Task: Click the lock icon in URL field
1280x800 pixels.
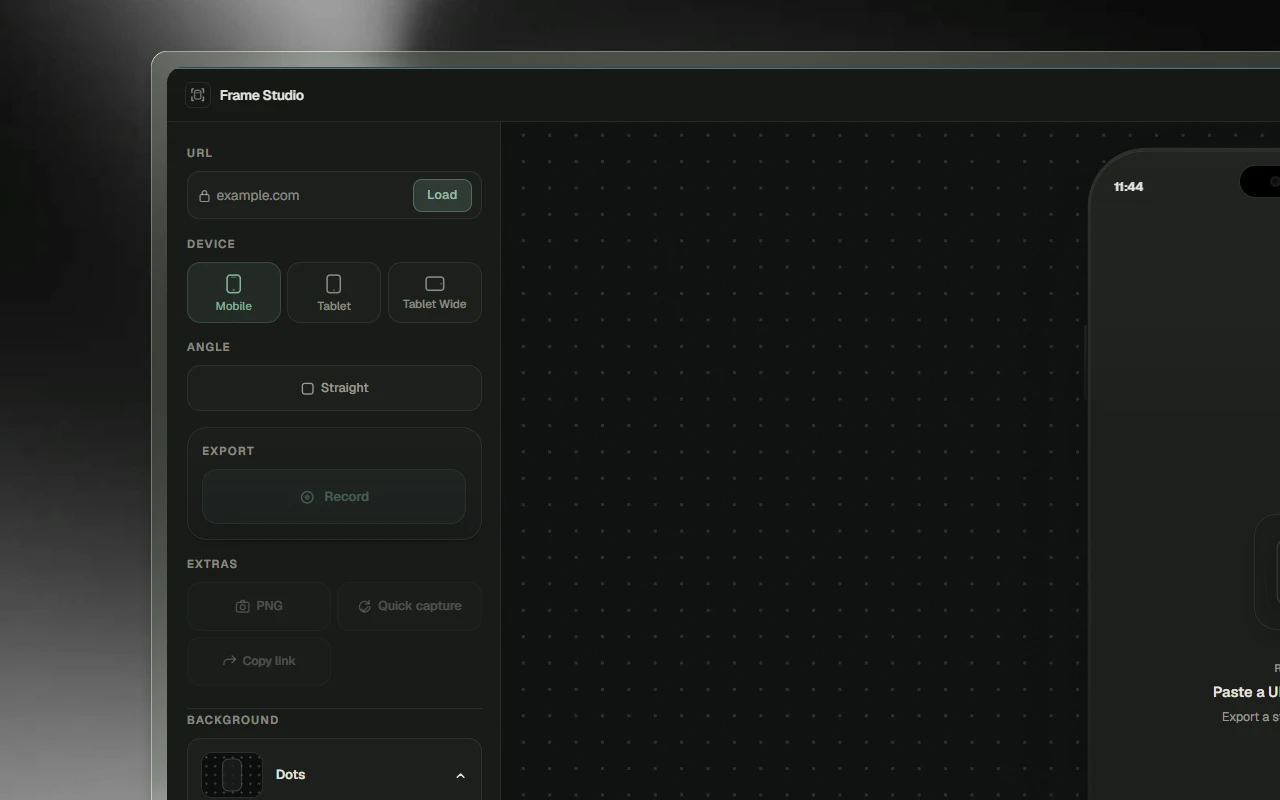Action: pos(204,196)
